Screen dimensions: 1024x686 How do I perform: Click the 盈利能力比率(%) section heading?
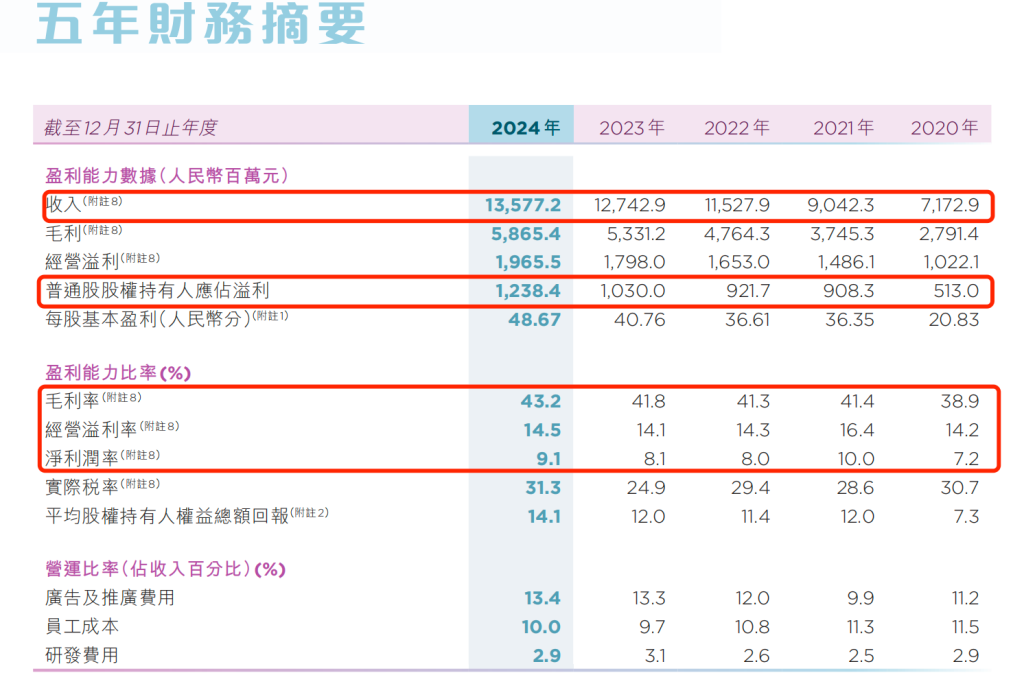(x=117, y=373)
